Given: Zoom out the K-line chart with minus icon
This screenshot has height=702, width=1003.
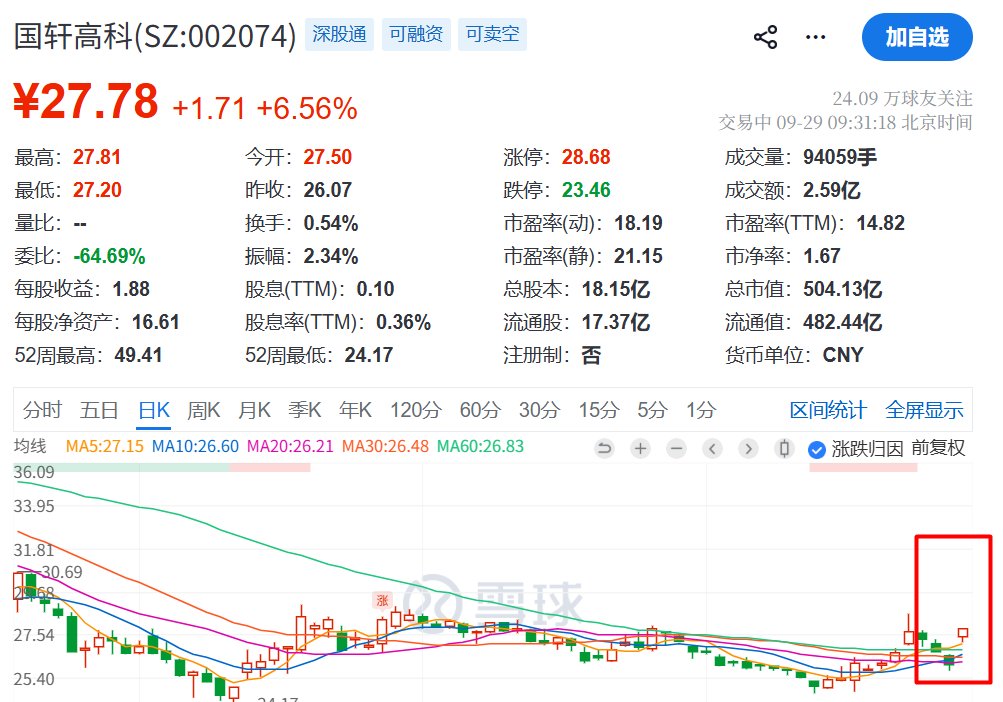Looking at the screenshot, I should (676, 449).
